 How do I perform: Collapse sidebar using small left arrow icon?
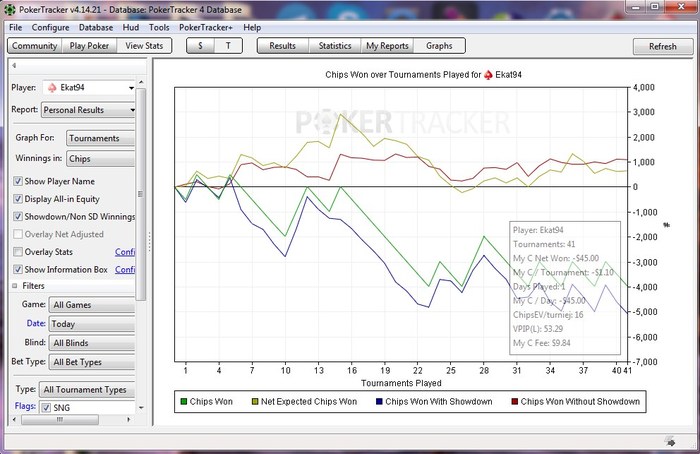[14, 66]
